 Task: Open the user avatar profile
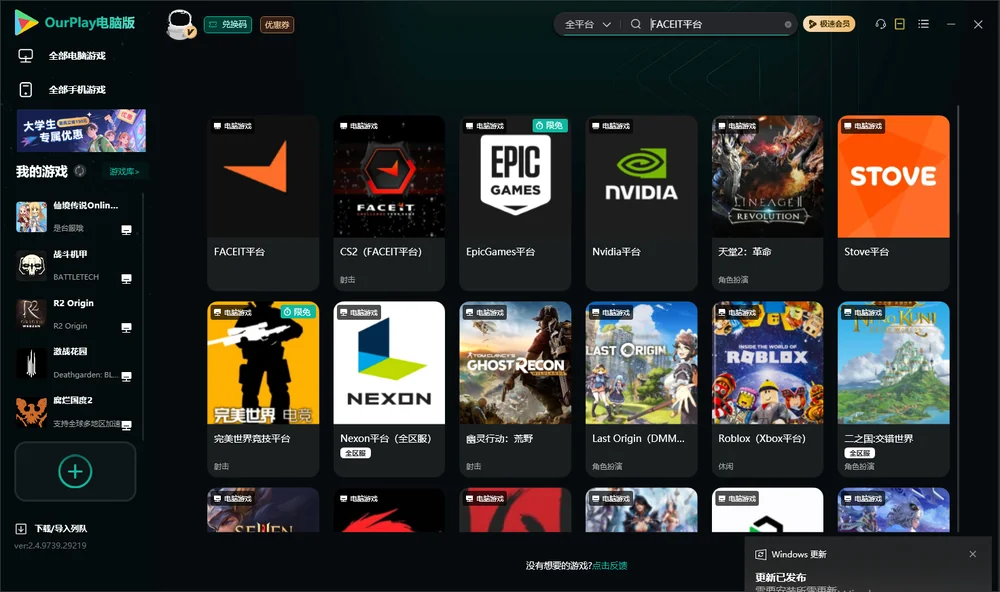pos(180,24)
